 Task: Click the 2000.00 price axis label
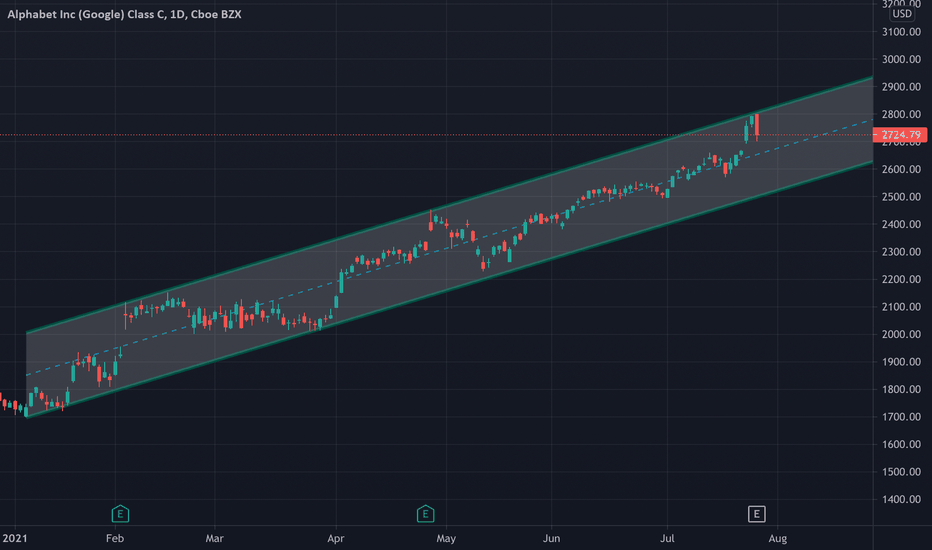pos(901,334)
